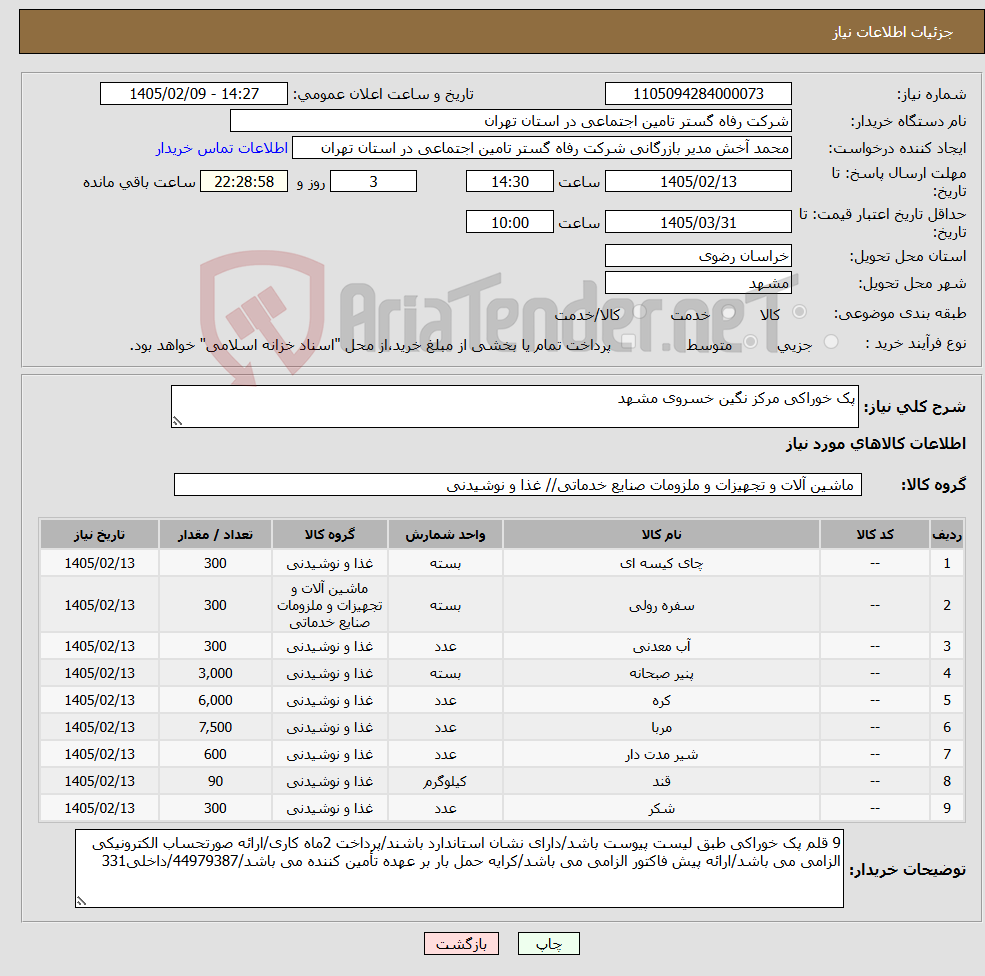The image size is (985, 976).
Task: Click response deadline date 1405/02/13 field
Action: coord(698,182)
